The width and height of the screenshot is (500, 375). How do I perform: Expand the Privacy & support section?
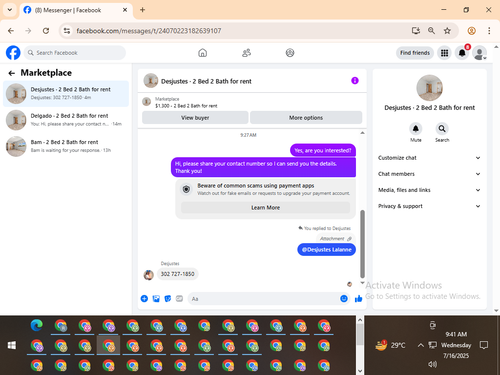[x=429, y=206]
